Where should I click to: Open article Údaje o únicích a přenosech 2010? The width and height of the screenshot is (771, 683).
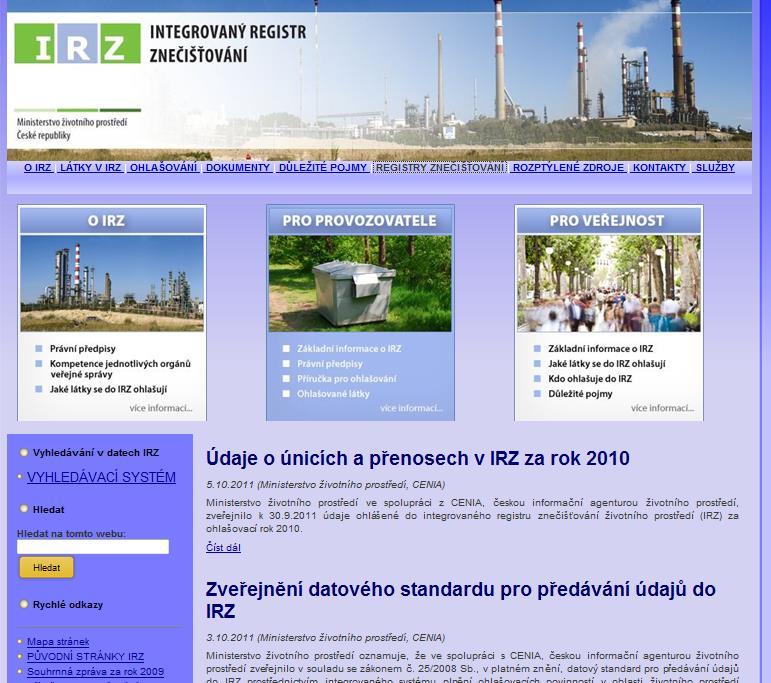click(417, 458)
